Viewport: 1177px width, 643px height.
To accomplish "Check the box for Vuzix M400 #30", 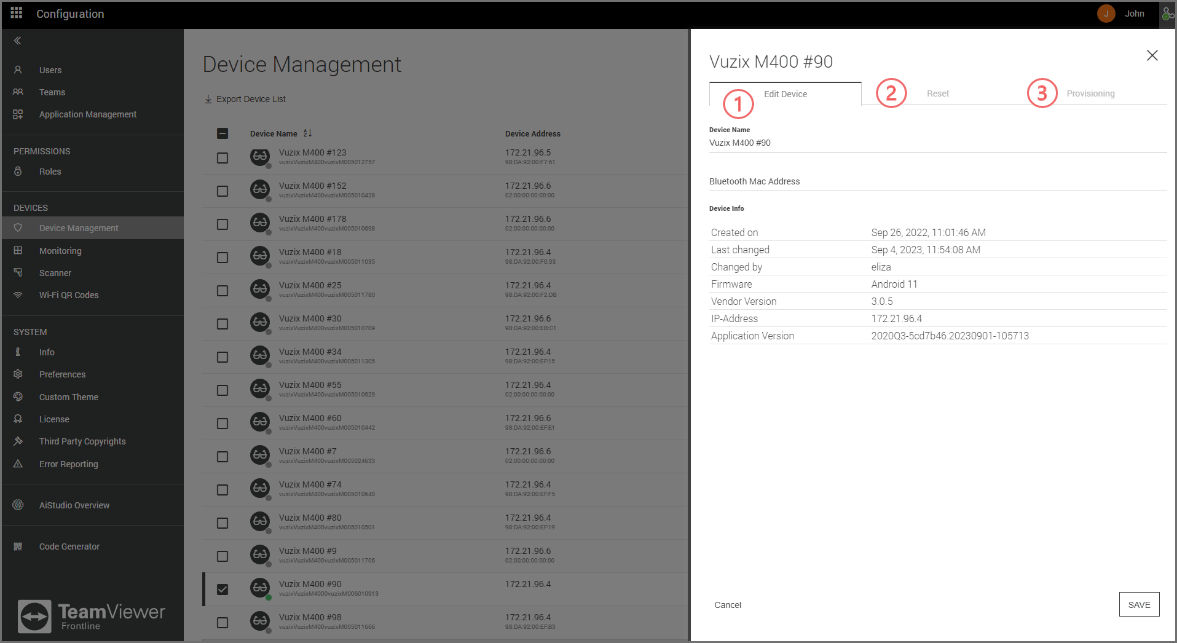I will tap(222, 323).
